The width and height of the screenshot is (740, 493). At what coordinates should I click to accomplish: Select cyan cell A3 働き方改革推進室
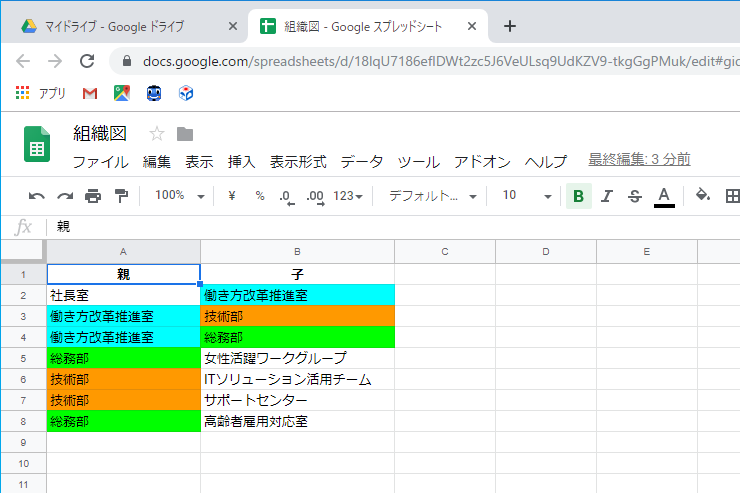[124, 317]
